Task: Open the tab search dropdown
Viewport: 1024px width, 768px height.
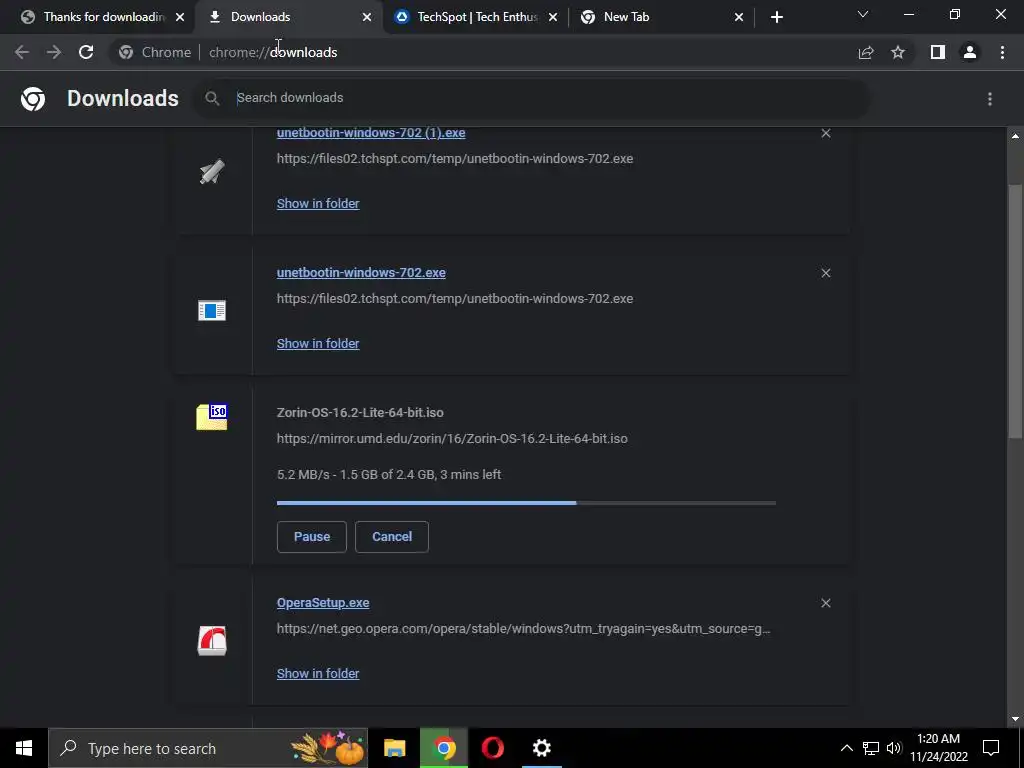Action: 863,14
